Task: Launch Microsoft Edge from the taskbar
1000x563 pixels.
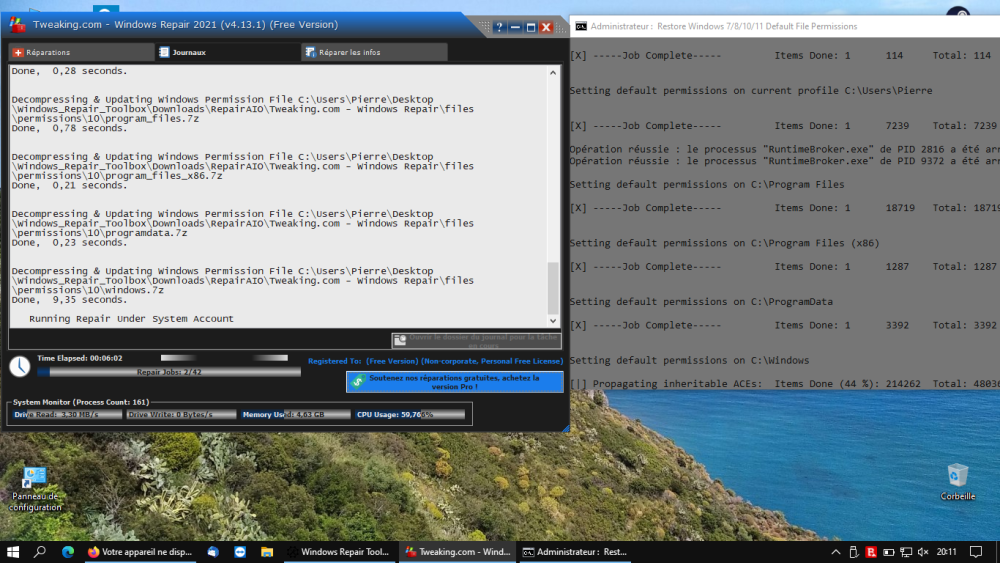Action: (68, 552)
